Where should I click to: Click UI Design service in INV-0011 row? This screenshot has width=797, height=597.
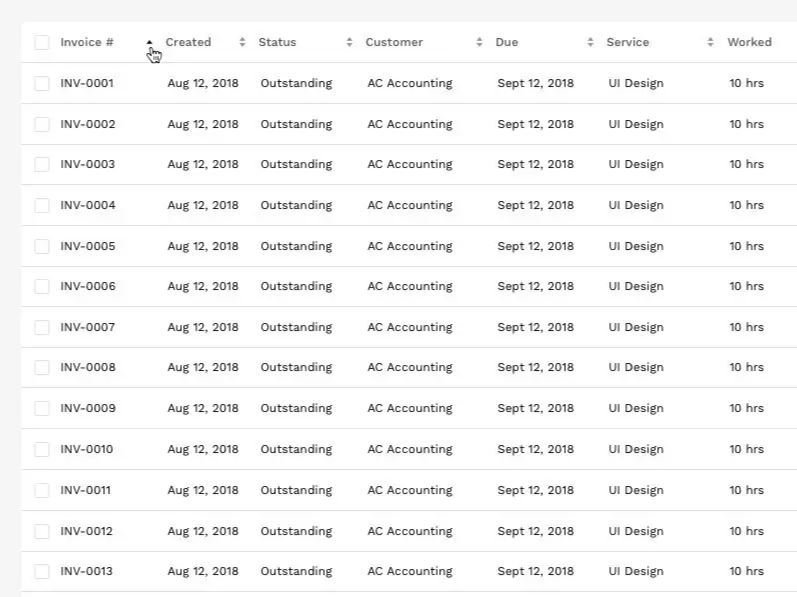click(x=636, y=490)
